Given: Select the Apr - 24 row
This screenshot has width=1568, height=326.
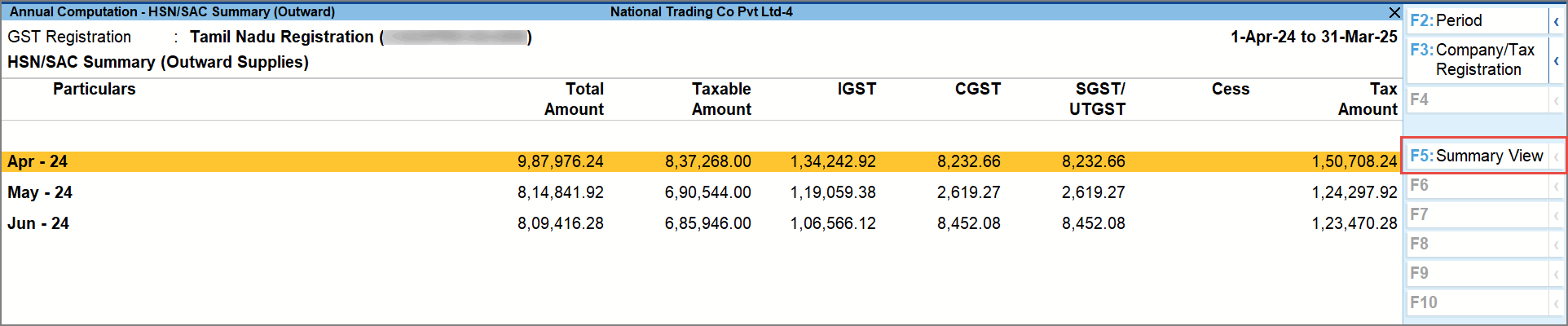Looking at the screenshot, I should 37,161.
